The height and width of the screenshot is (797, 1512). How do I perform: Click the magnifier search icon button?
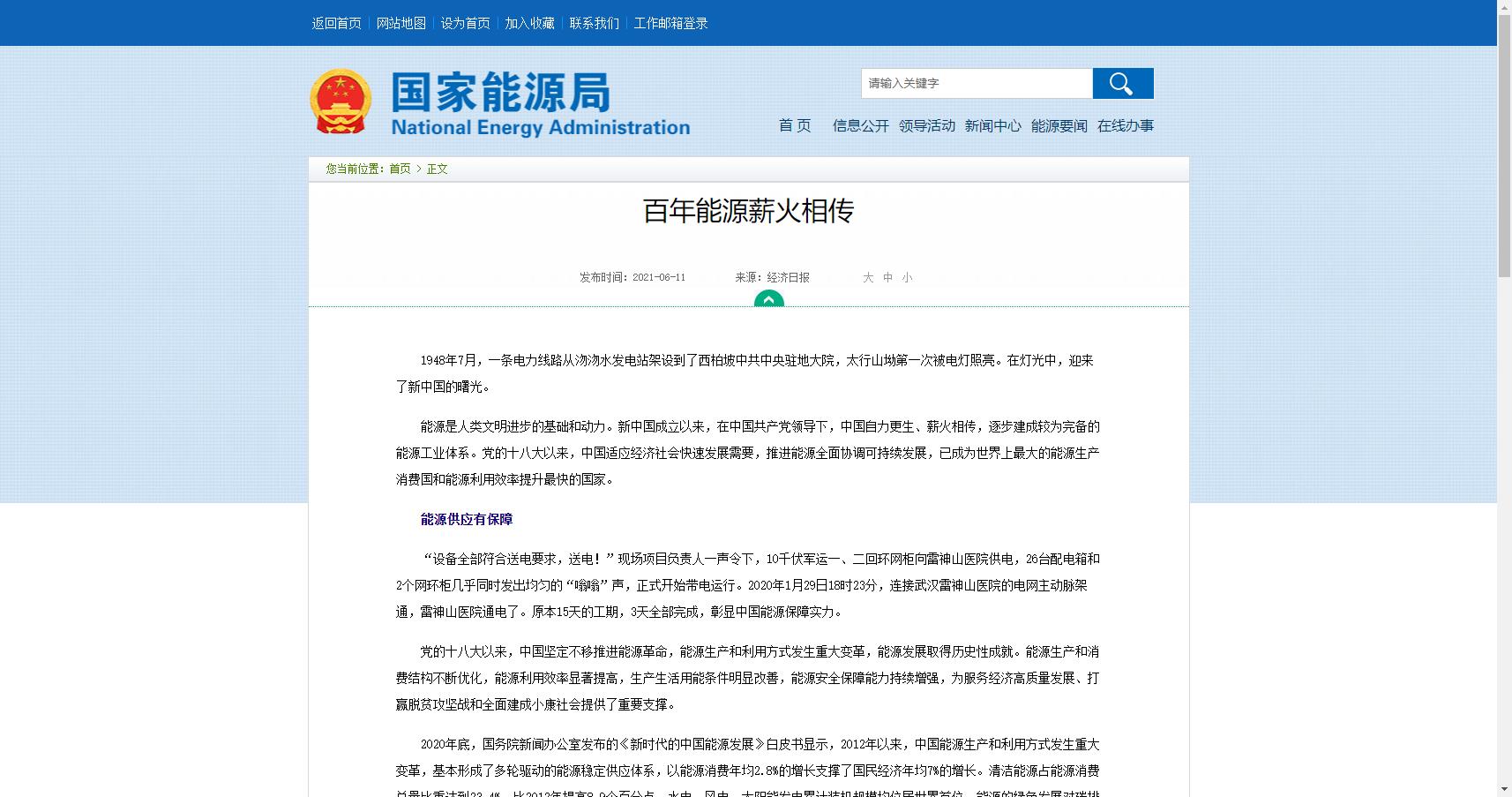point(1122,84)
